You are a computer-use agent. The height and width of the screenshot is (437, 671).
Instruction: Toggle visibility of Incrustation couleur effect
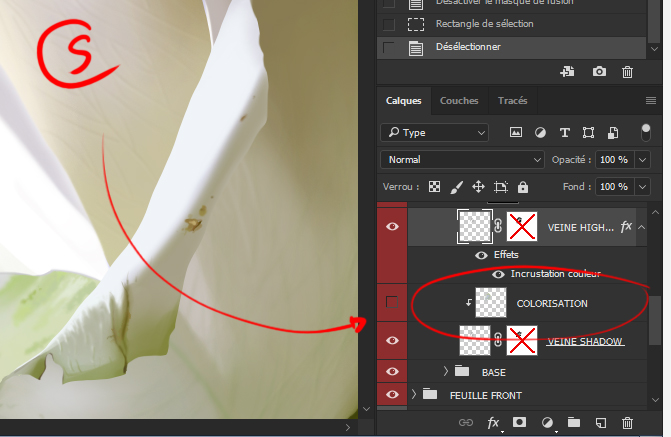pos(498,274)
